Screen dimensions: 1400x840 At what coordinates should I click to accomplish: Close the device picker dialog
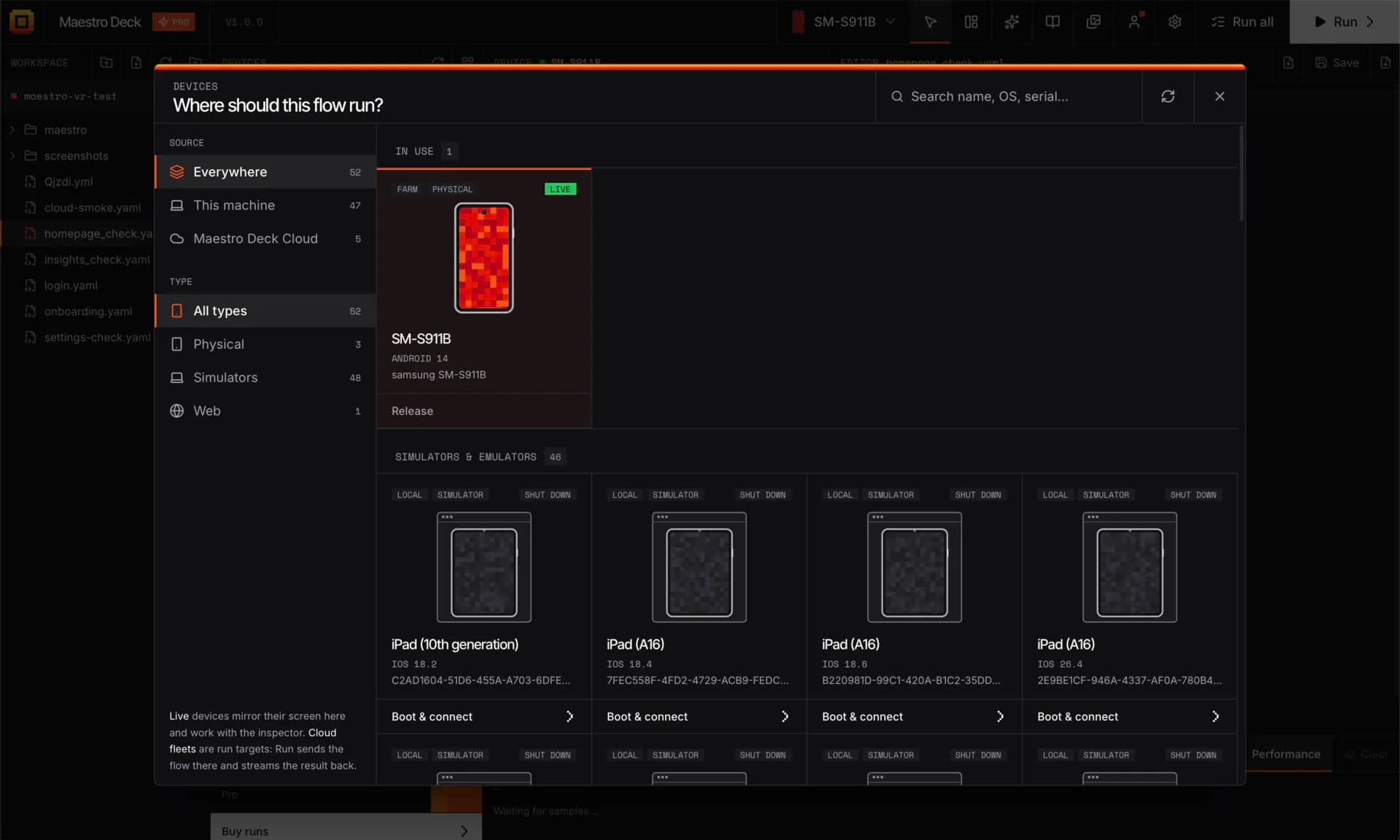(x=1219, y=96)
